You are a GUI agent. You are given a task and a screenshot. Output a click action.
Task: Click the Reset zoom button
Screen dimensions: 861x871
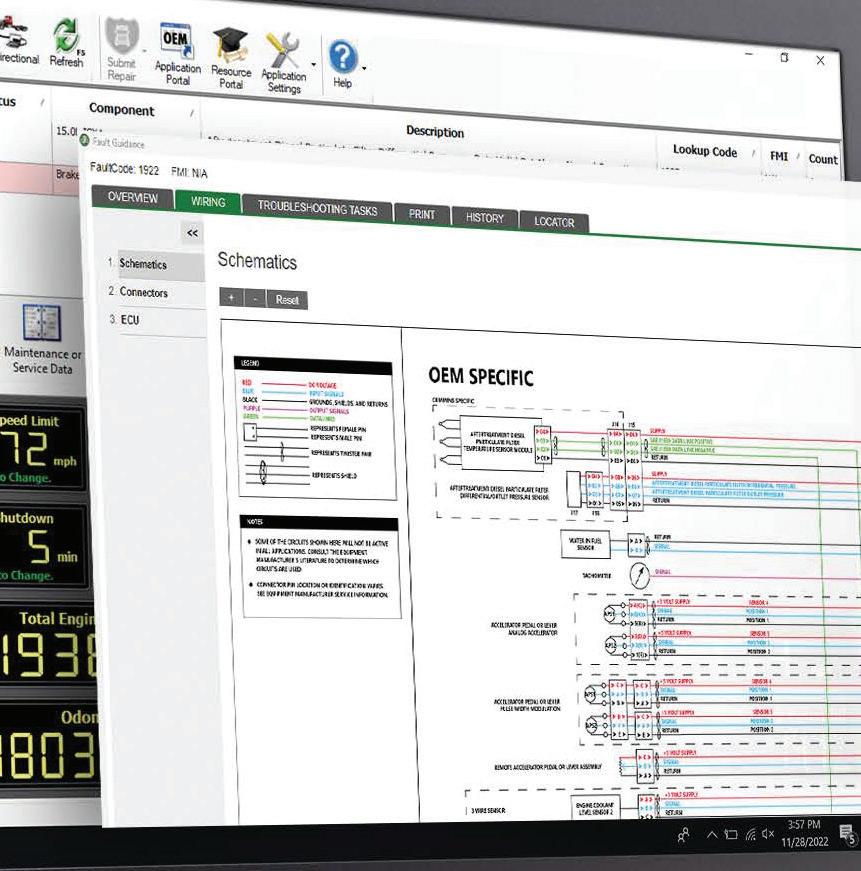(287, 300)
